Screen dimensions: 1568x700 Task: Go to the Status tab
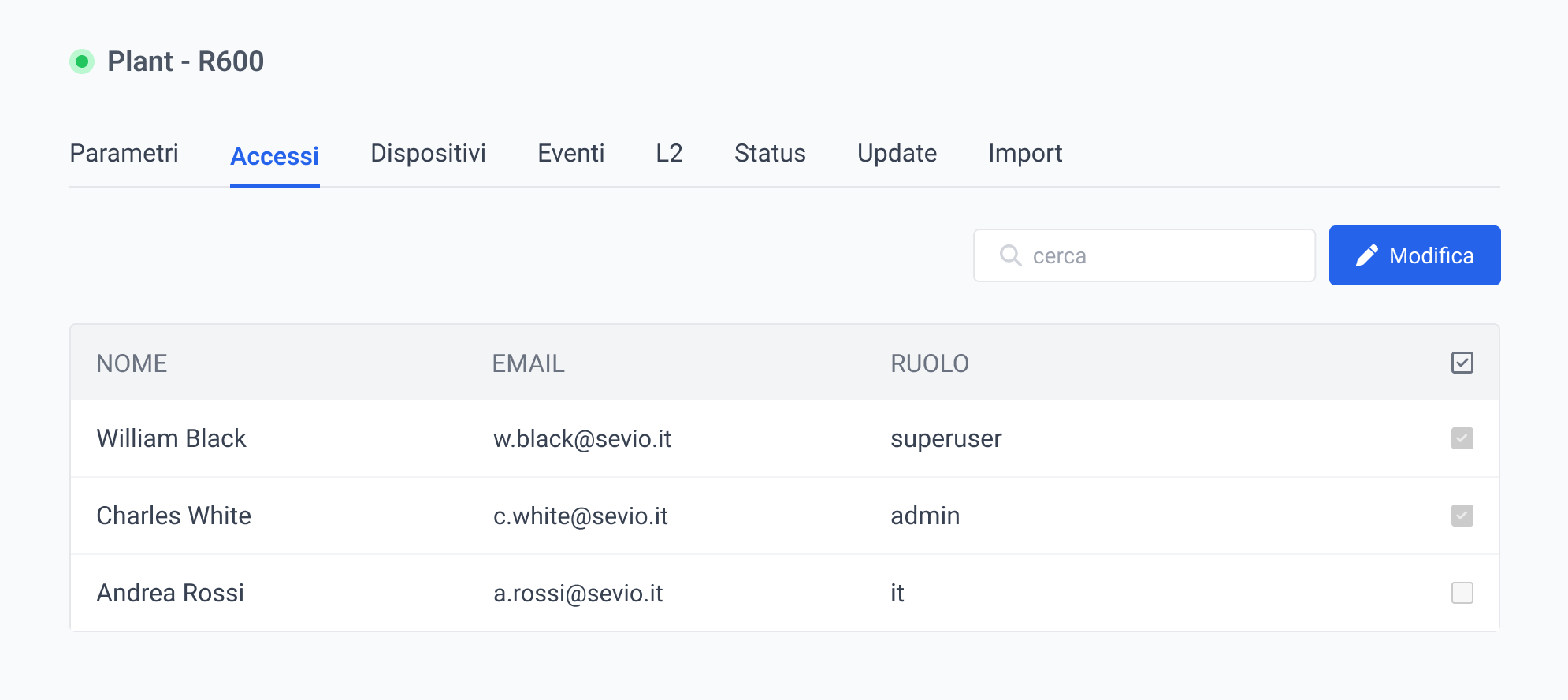tap(770, 153)
